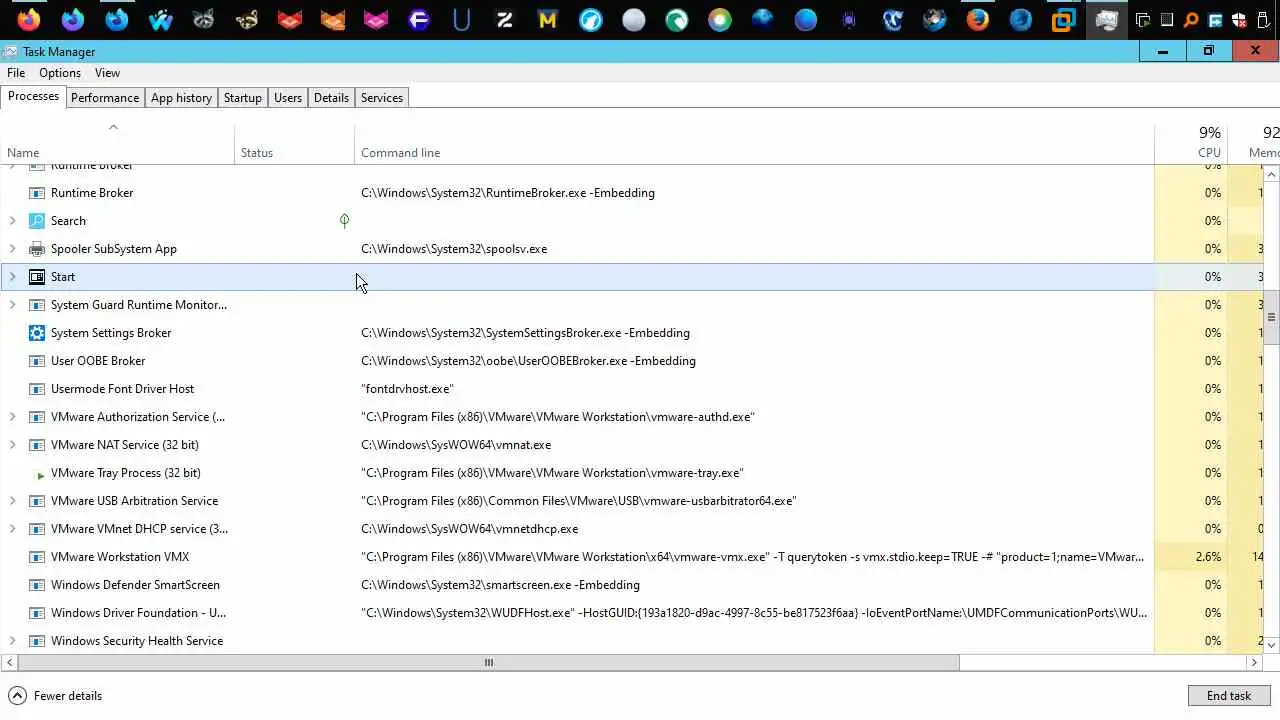Click the vertical scrollbar thumb
This screenshot has width=1280, height=720.
(1271, 318)
